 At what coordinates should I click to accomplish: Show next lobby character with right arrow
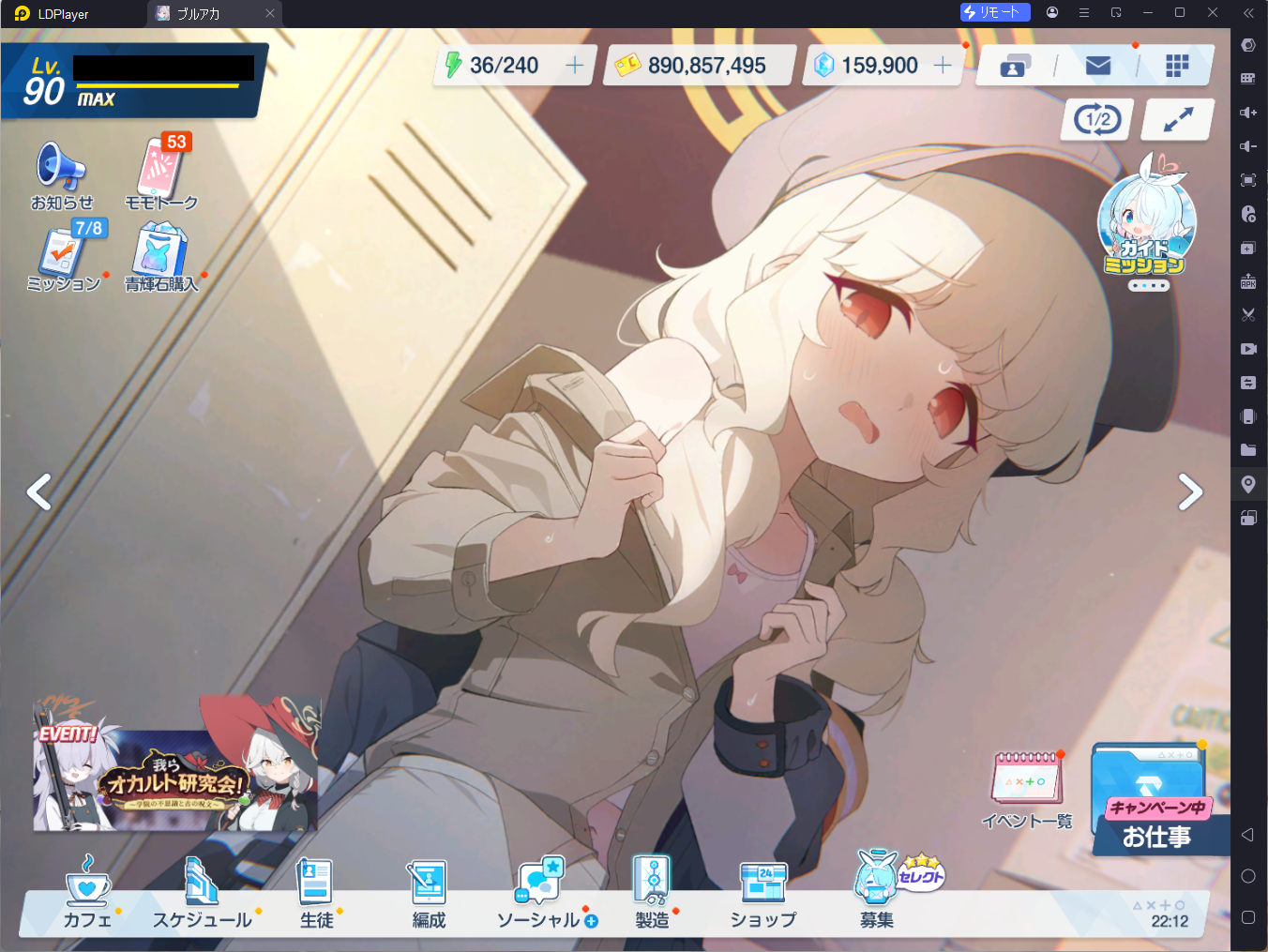(x=1190, y=491)
